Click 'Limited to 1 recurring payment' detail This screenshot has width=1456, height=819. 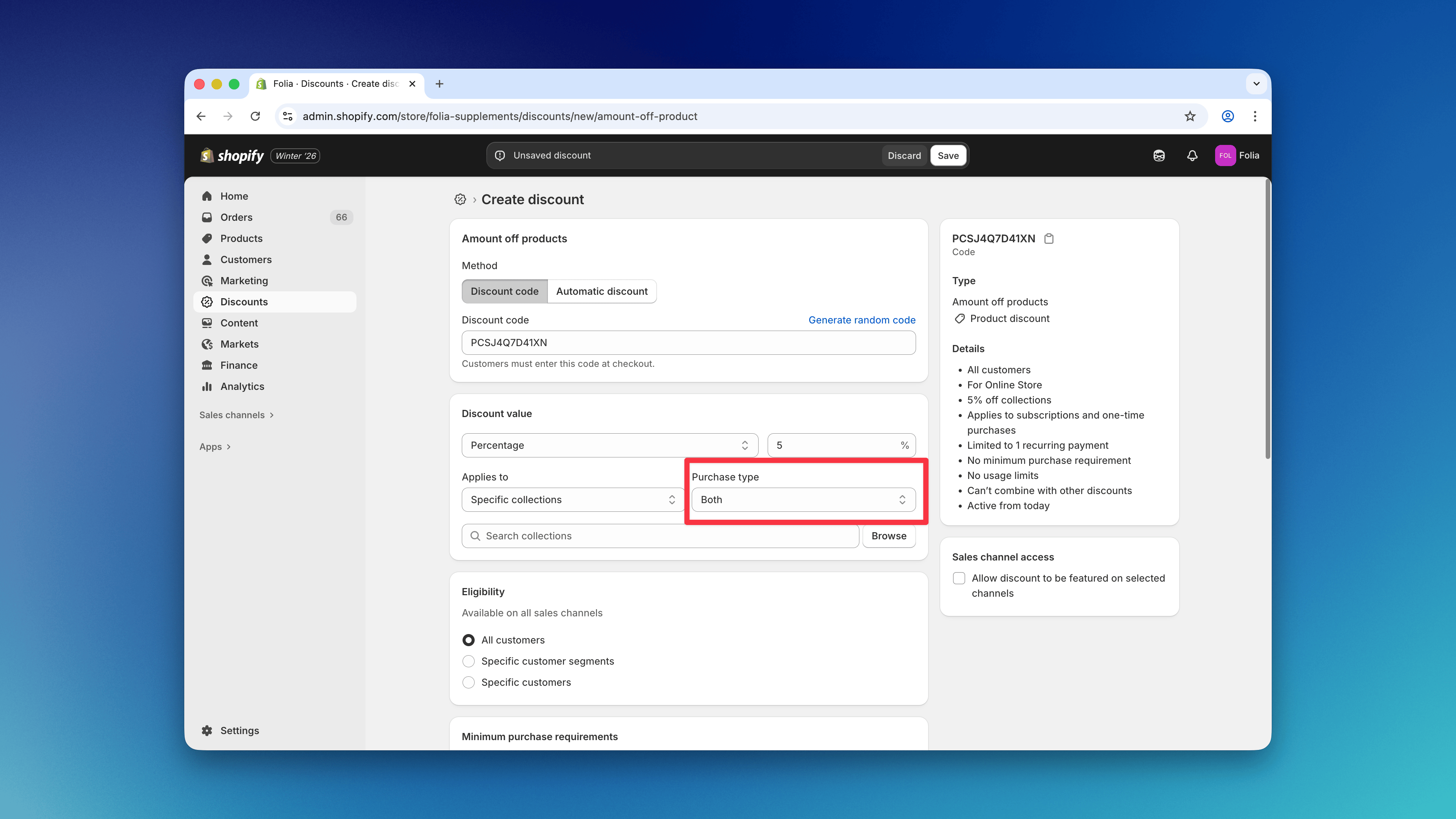coord(1038,446)
